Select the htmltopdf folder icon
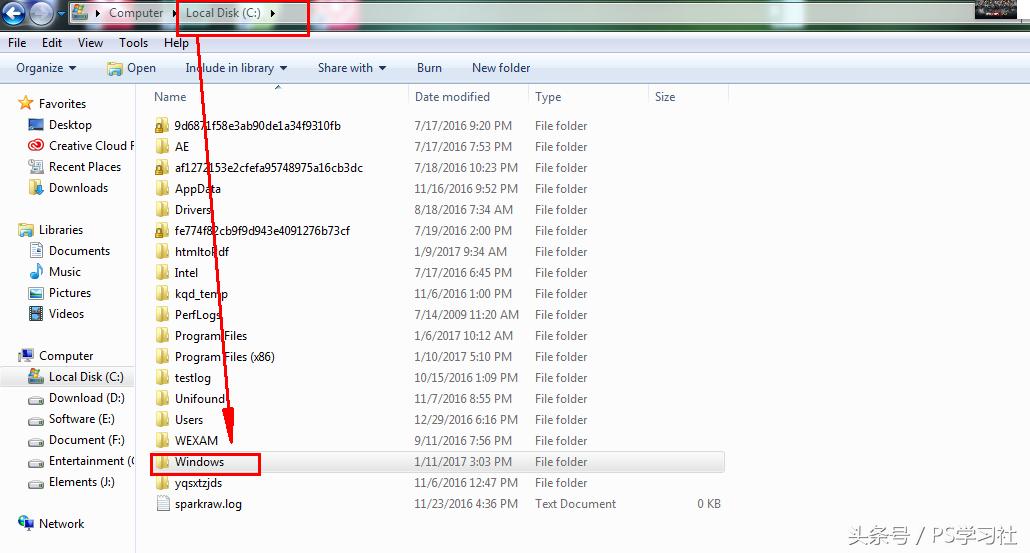The height and width of the screenshot is (553, 1030). 162,252
